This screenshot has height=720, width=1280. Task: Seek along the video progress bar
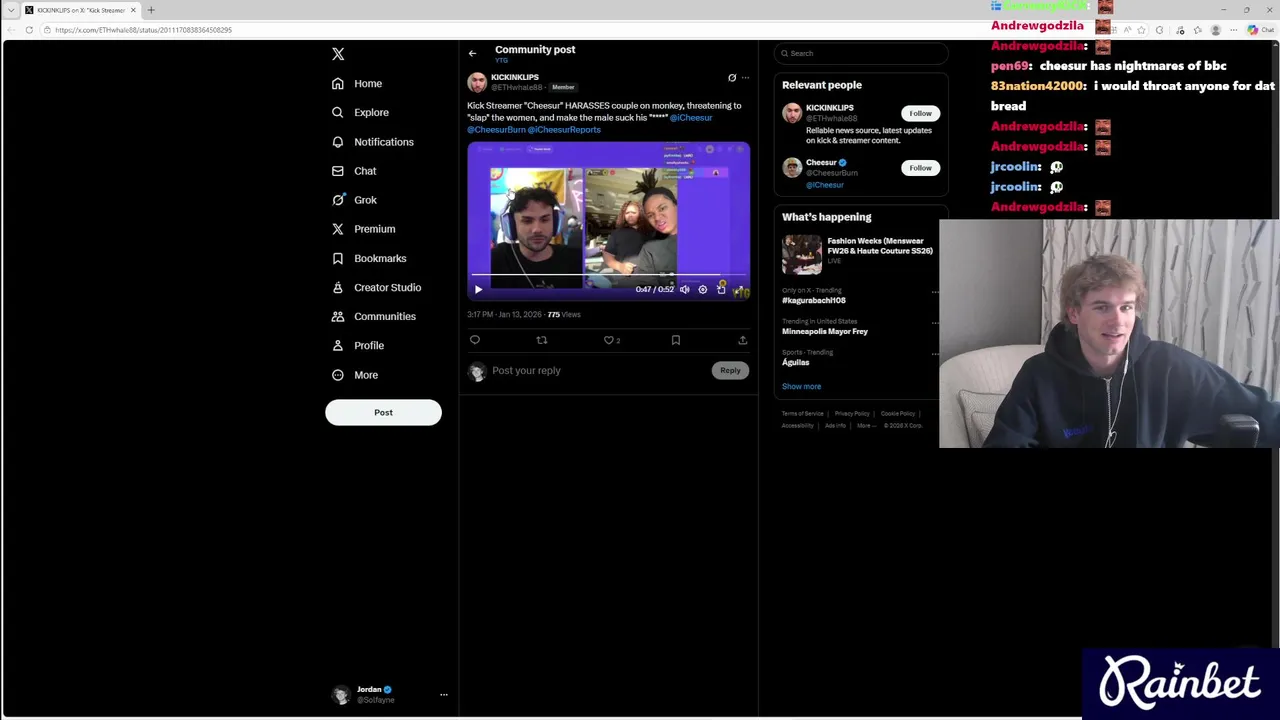608,274
